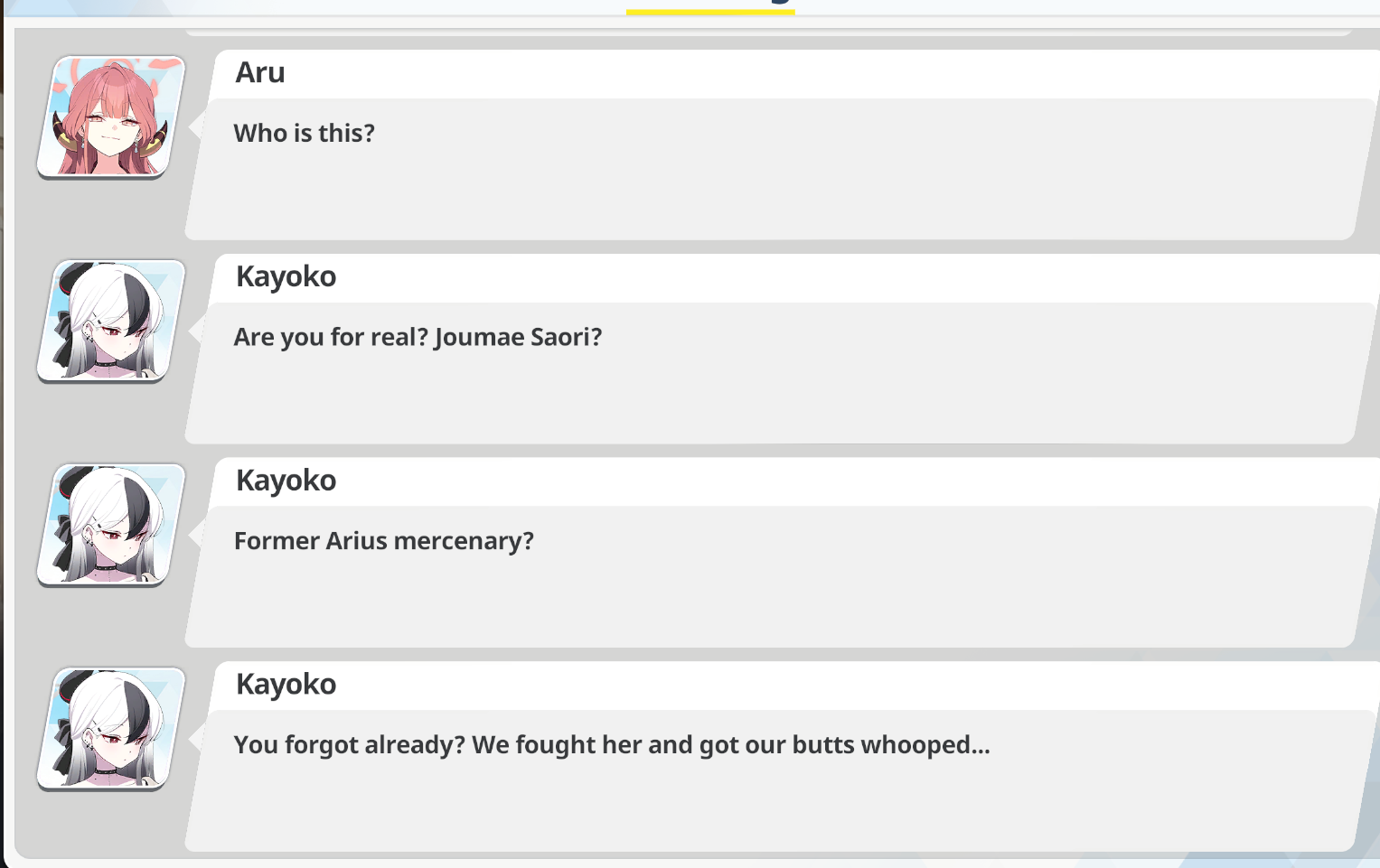Click the "Who is this?" dialogue line
Viewport: 1380px width, 868px height.
304,134
